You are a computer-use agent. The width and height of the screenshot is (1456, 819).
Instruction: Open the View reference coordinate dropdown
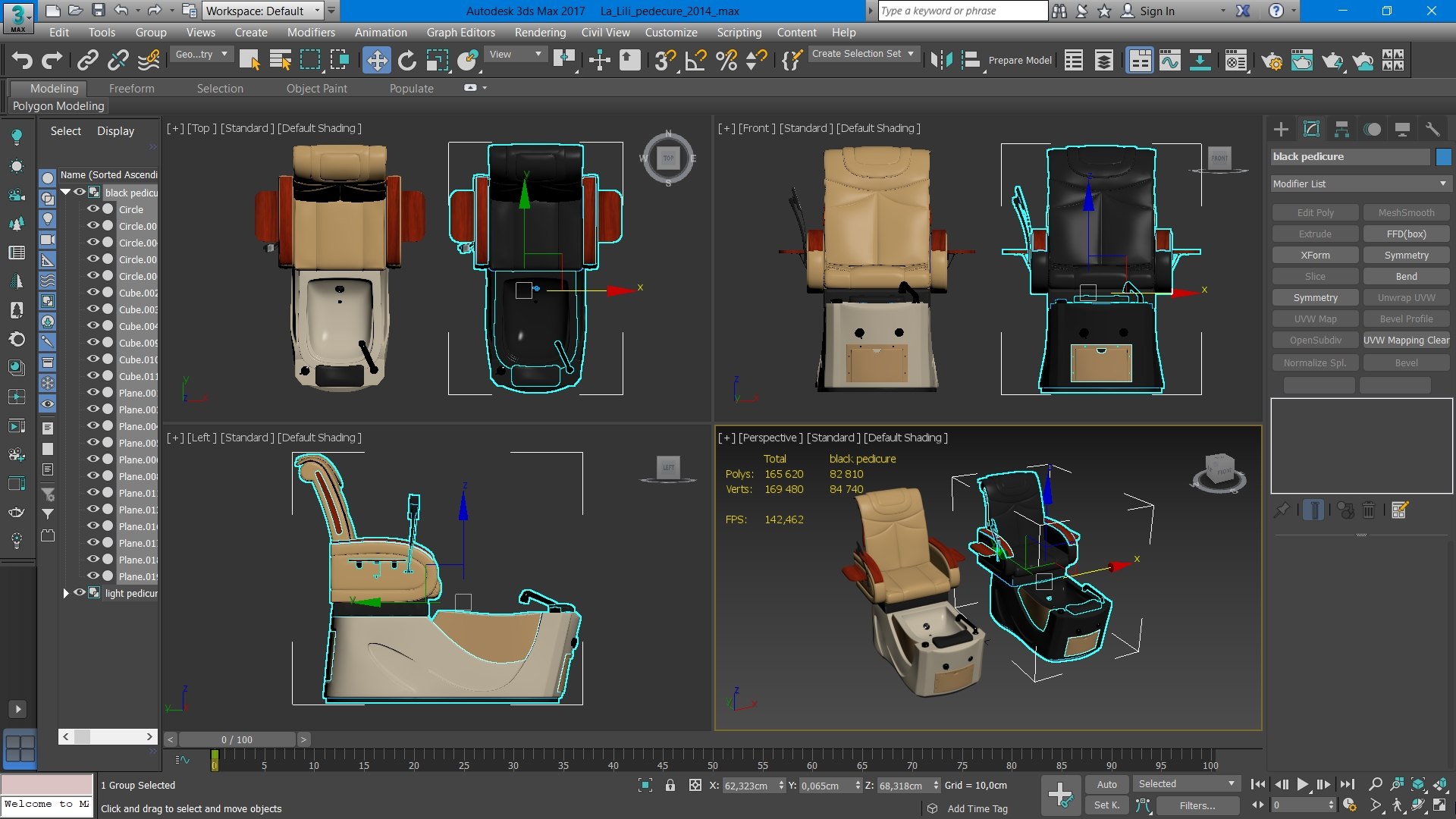point(516,54)
